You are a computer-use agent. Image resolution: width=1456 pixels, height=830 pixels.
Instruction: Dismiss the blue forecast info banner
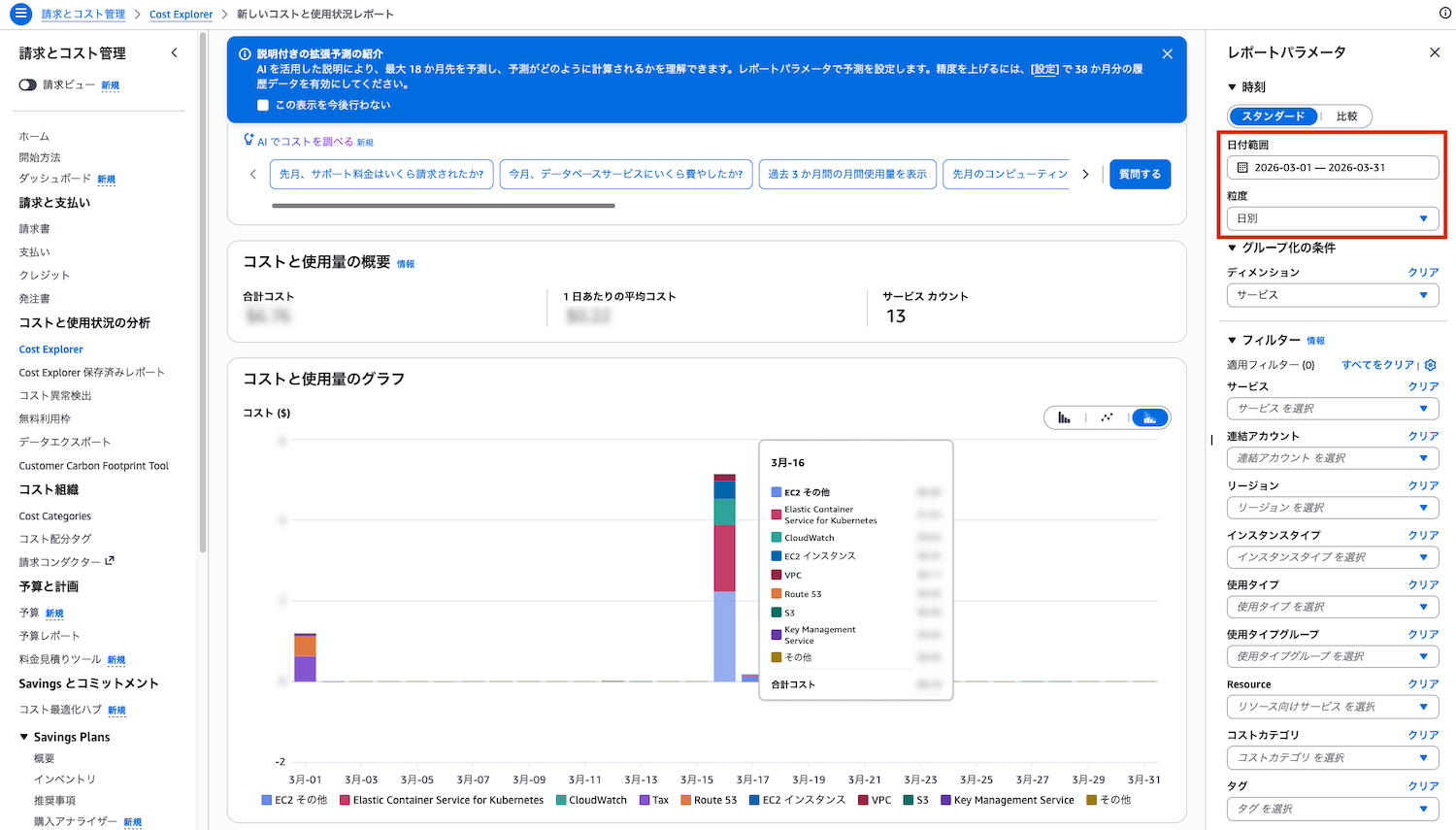[x=1168, y=54]
